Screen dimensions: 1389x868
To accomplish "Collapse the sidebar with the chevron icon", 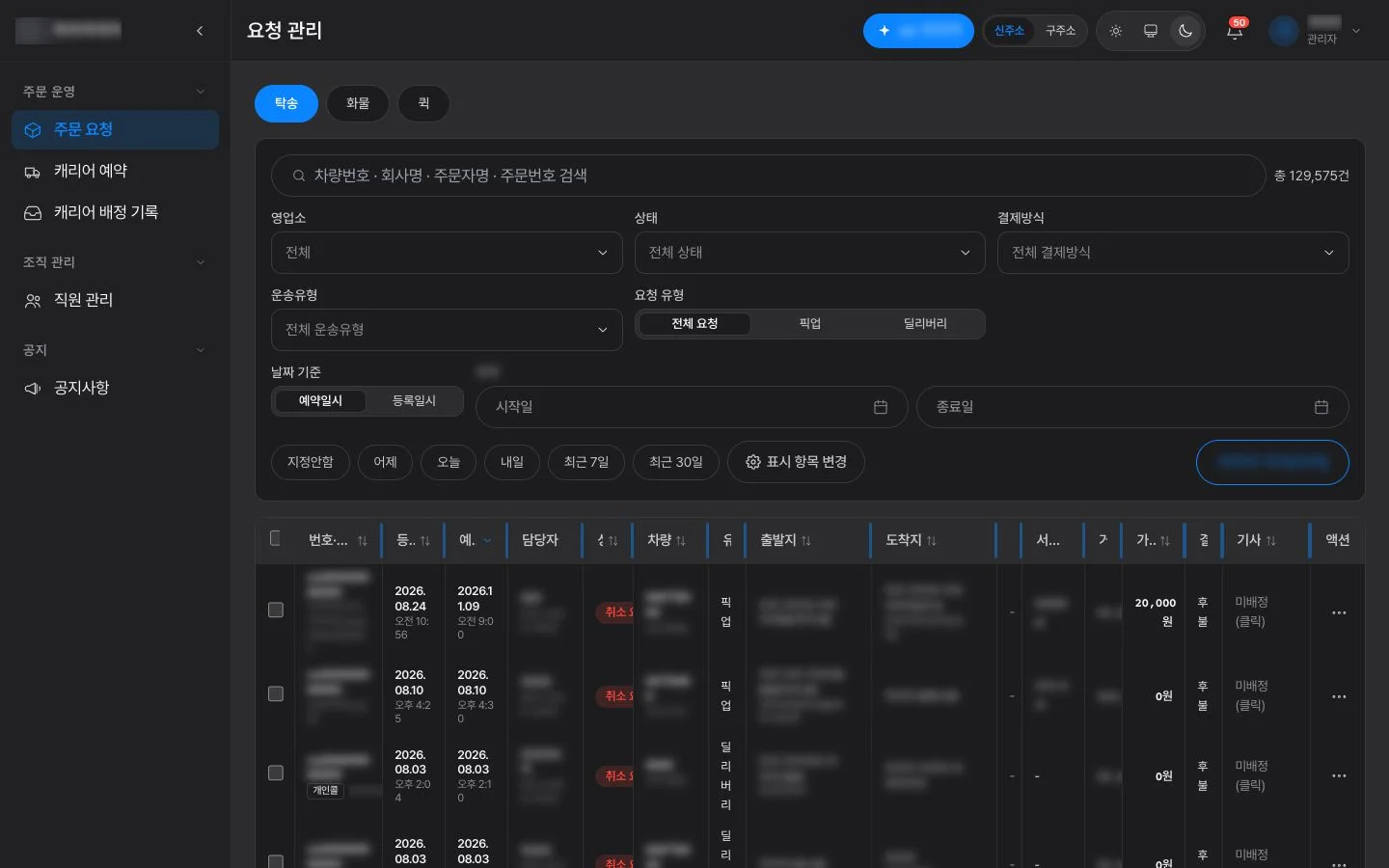I will point(200,31).
